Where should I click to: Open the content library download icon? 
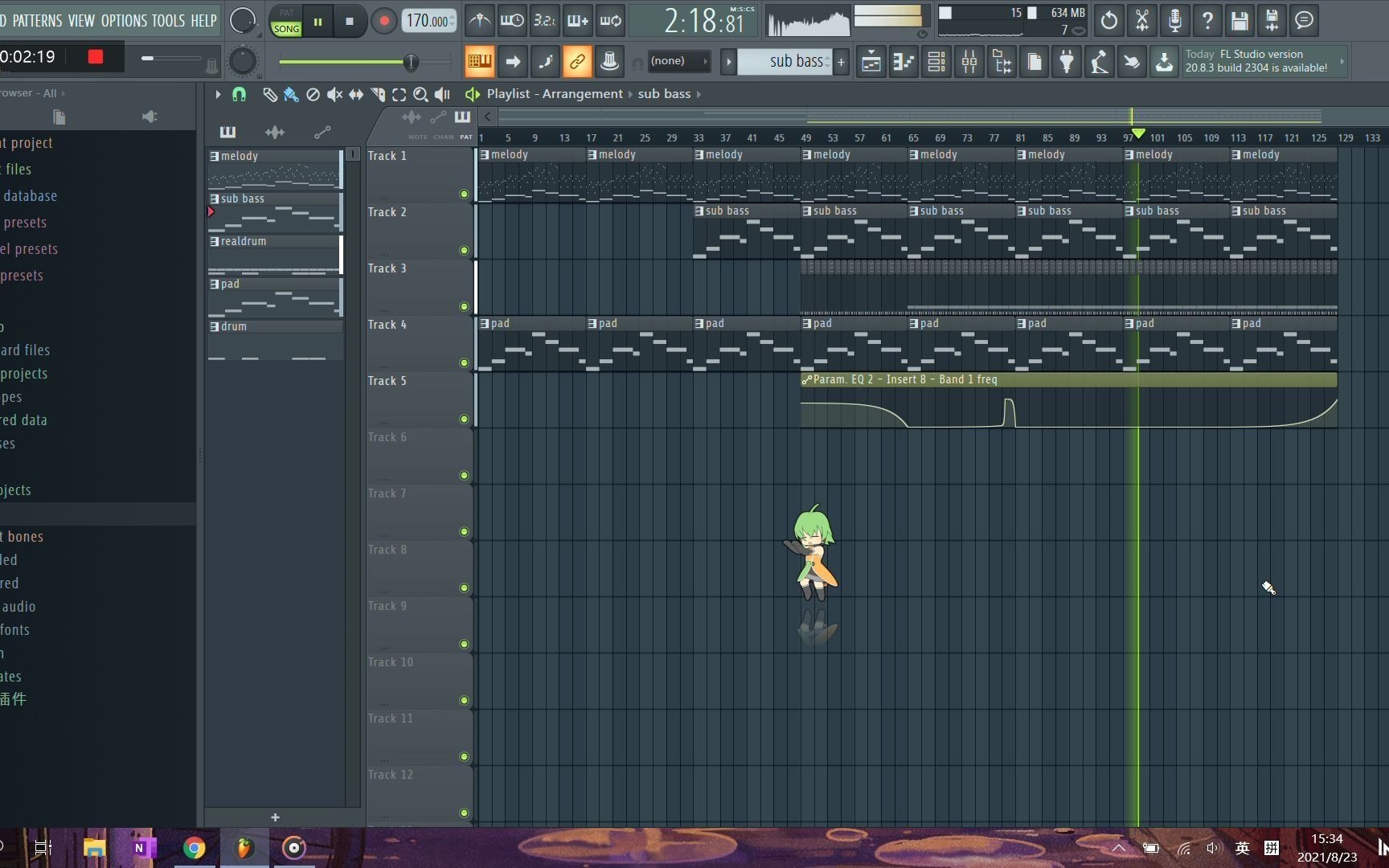click(1164, 62)
